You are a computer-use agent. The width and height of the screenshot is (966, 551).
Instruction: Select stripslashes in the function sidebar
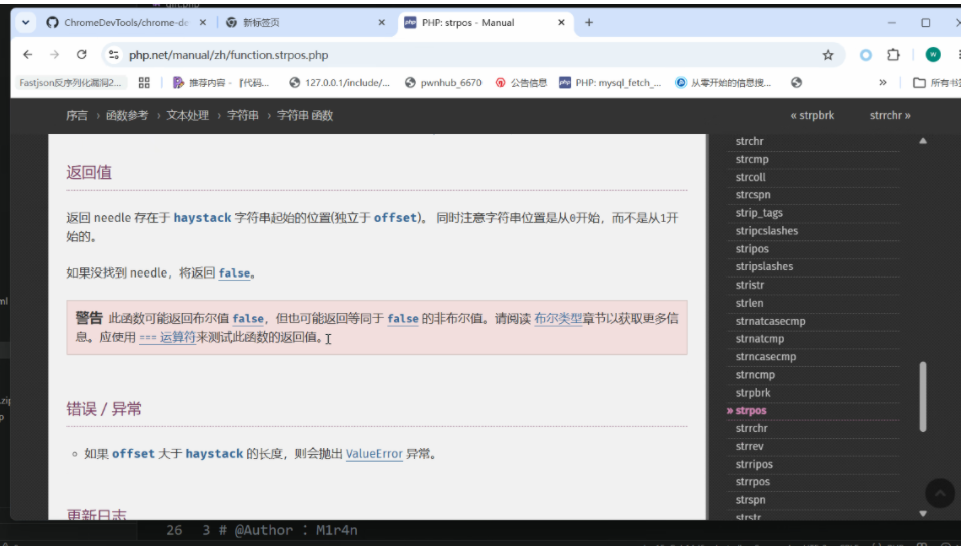tap(764, 266)
